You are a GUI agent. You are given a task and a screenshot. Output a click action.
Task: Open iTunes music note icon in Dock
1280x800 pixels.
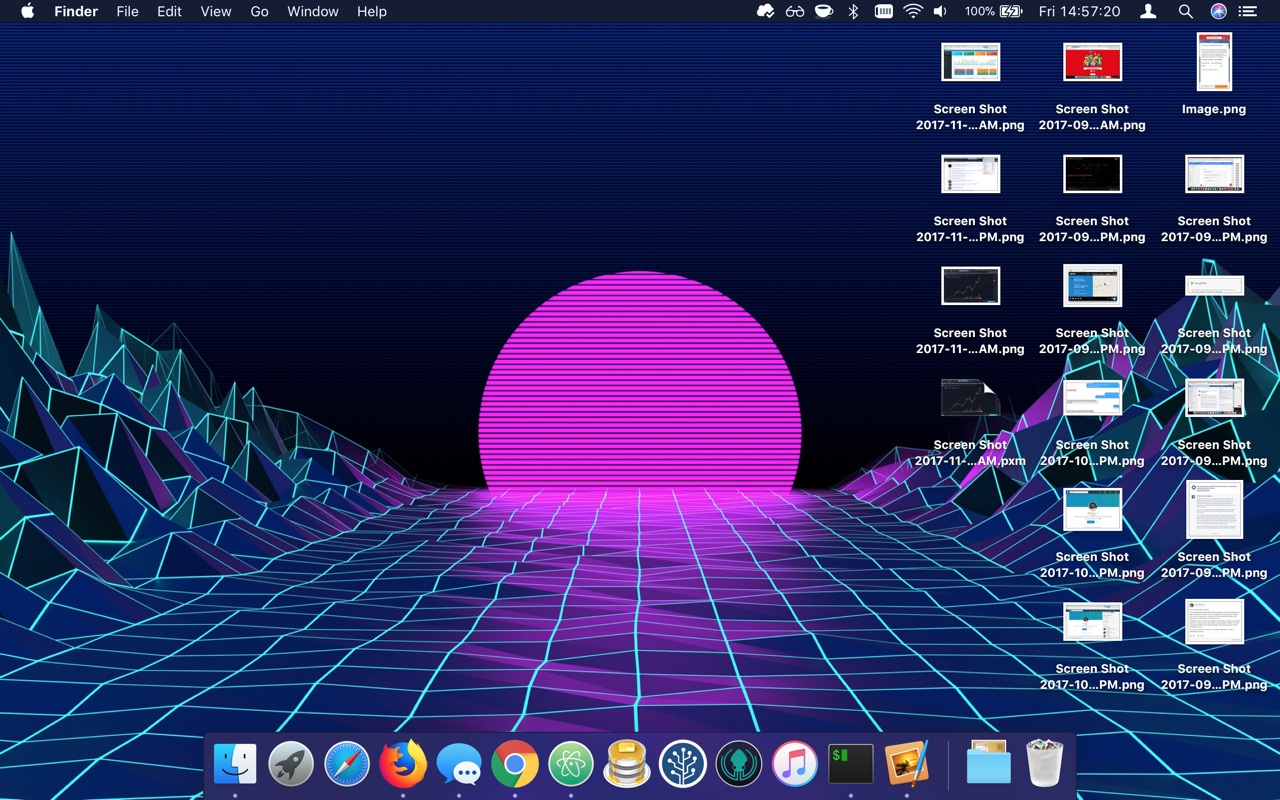[x=795, y=765]
